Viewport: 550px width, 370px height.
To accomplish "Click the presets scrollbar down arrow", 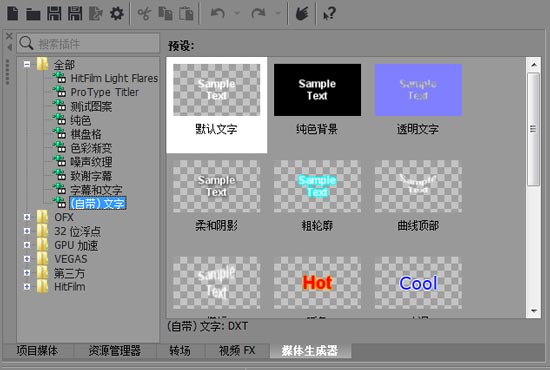I will pyautogui.click(x=534, y=311).
